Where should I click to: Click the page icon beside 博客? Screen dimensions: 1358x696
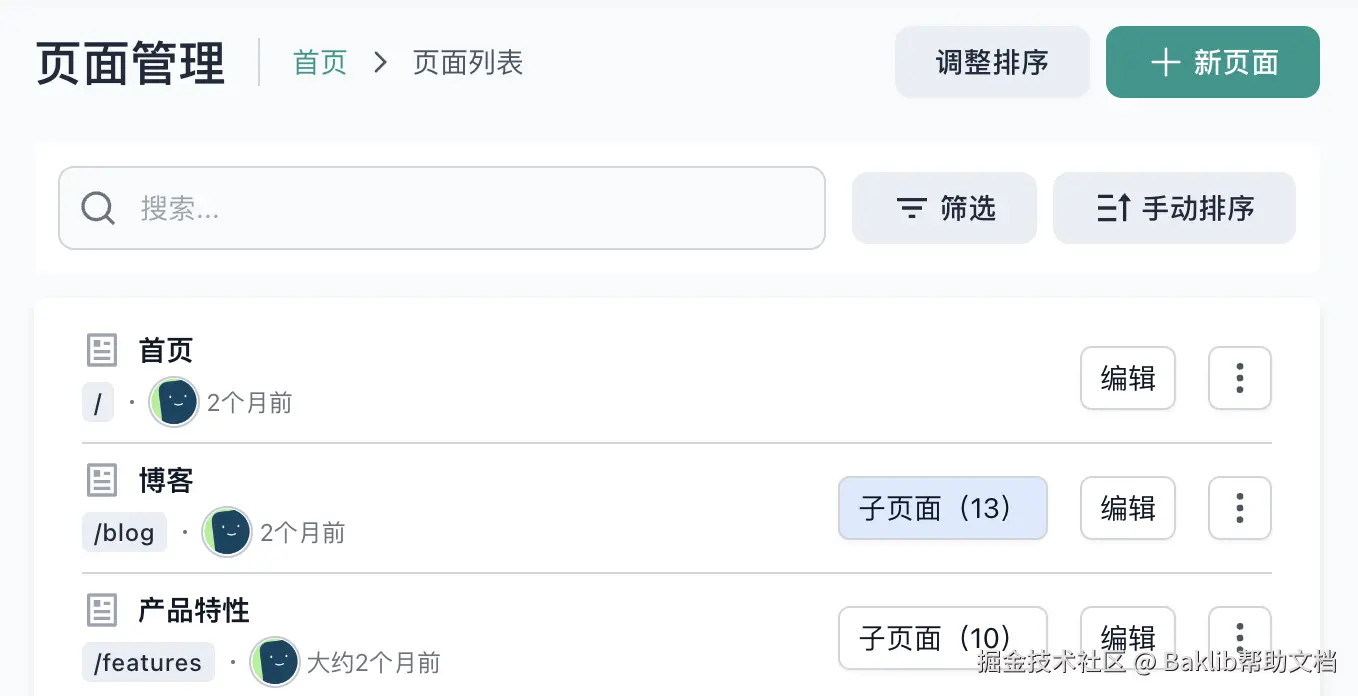pos(102,480)
